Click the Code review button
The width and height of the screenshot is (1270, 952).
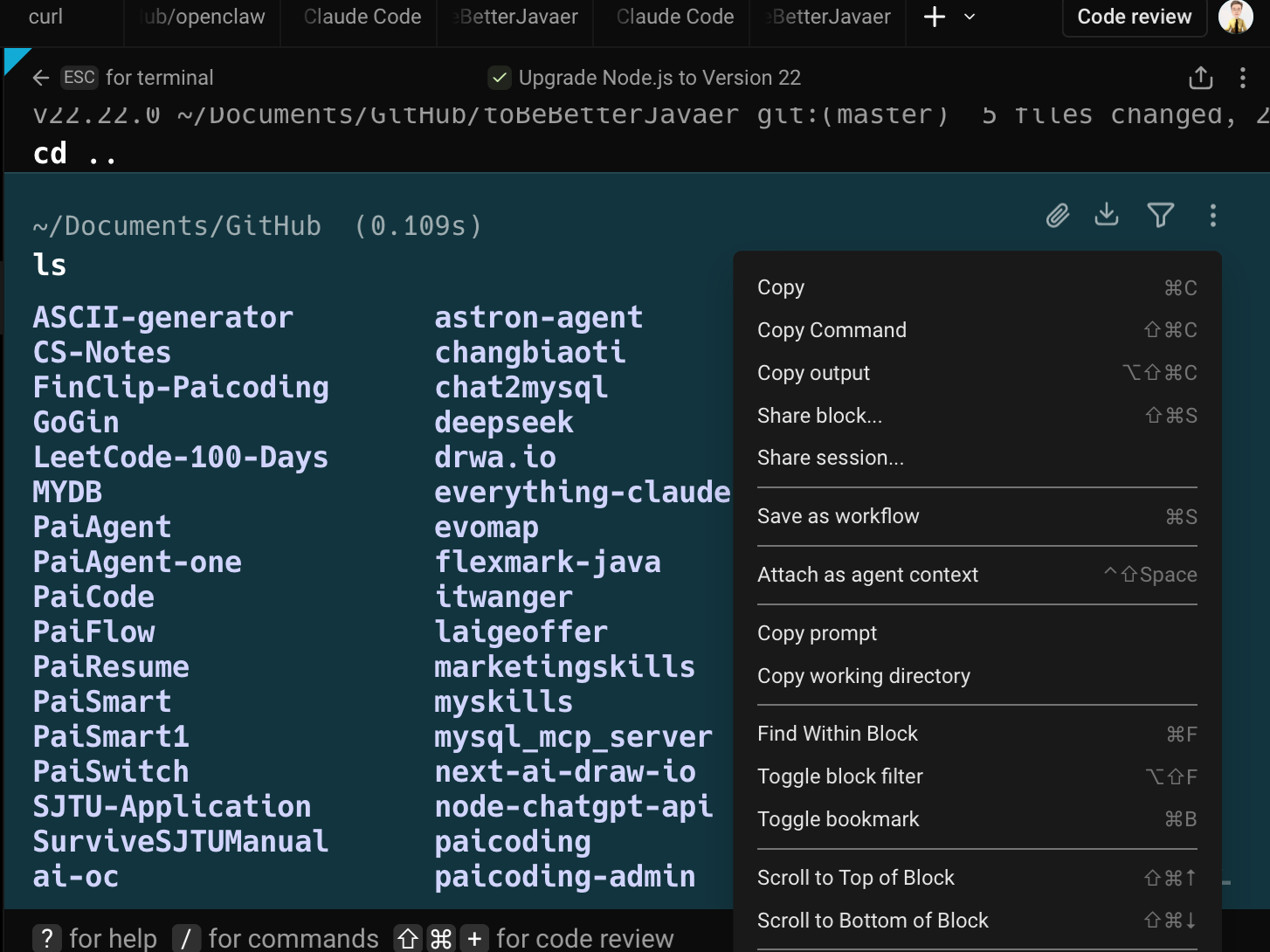1134,17
